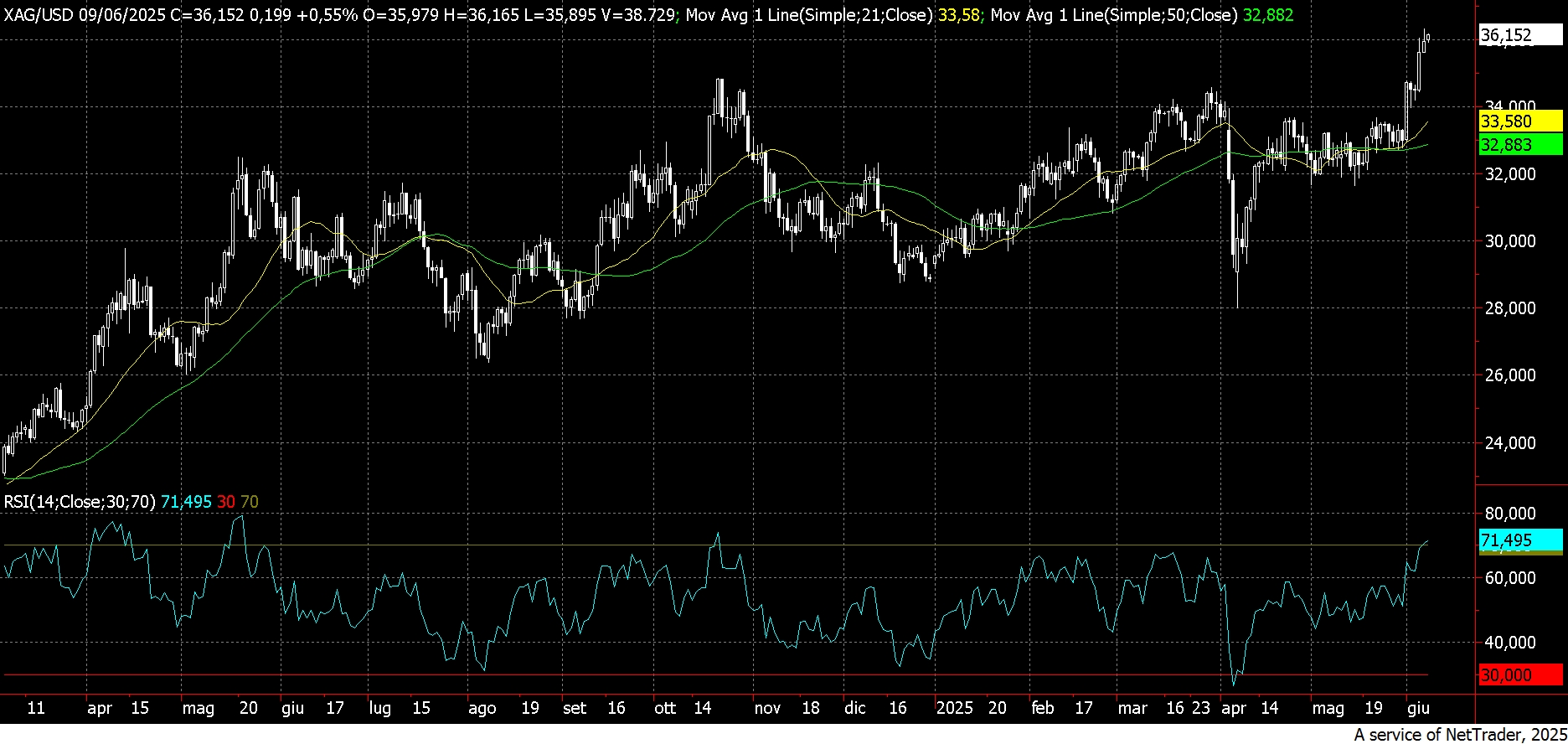This screenshot has height=744, width=1568.
Task: Select the white 36,152 last price tag
Action: 1520,35
